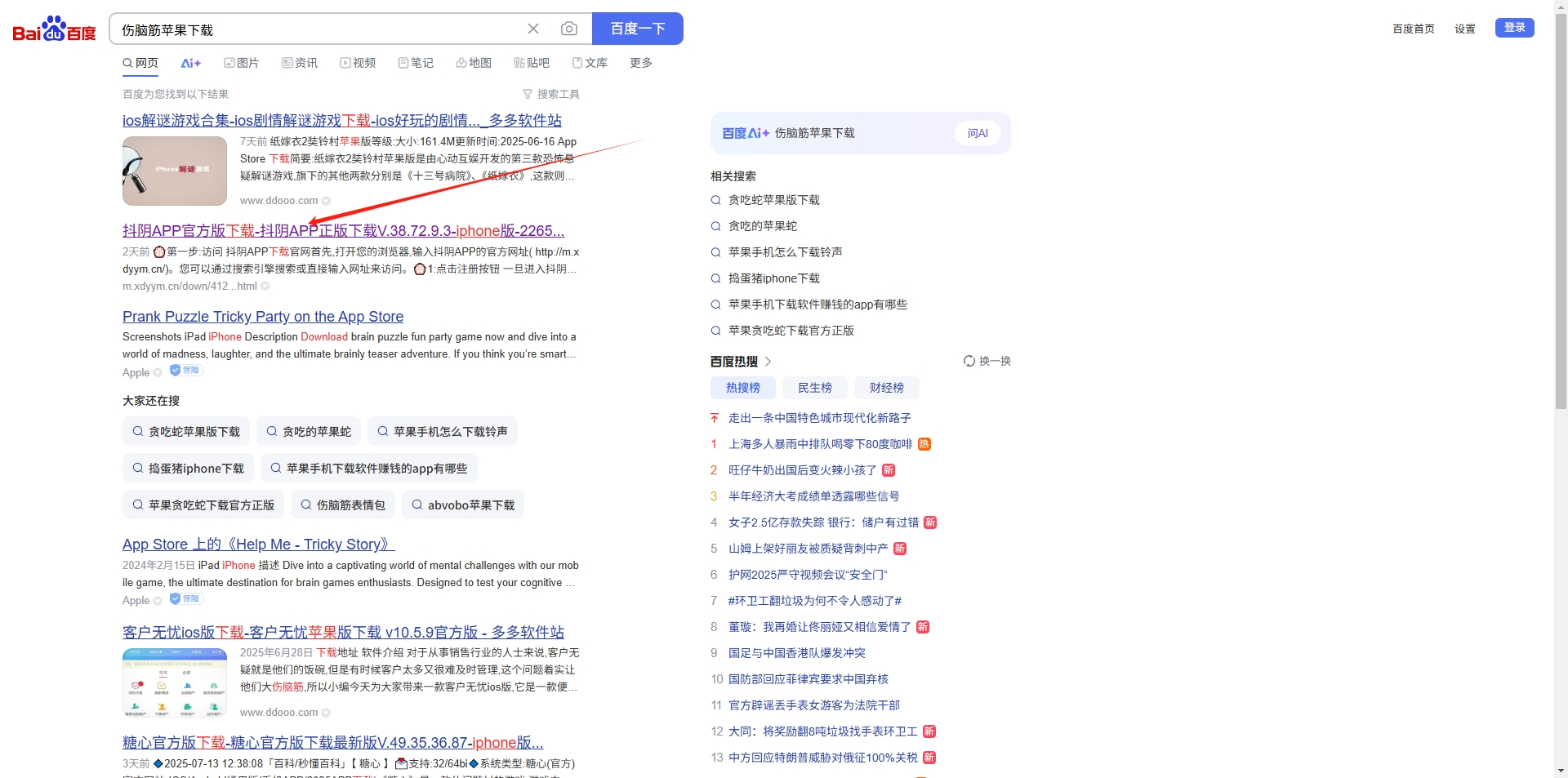
Task: Switch to the 文库 tab
Action: click(590, 63)
